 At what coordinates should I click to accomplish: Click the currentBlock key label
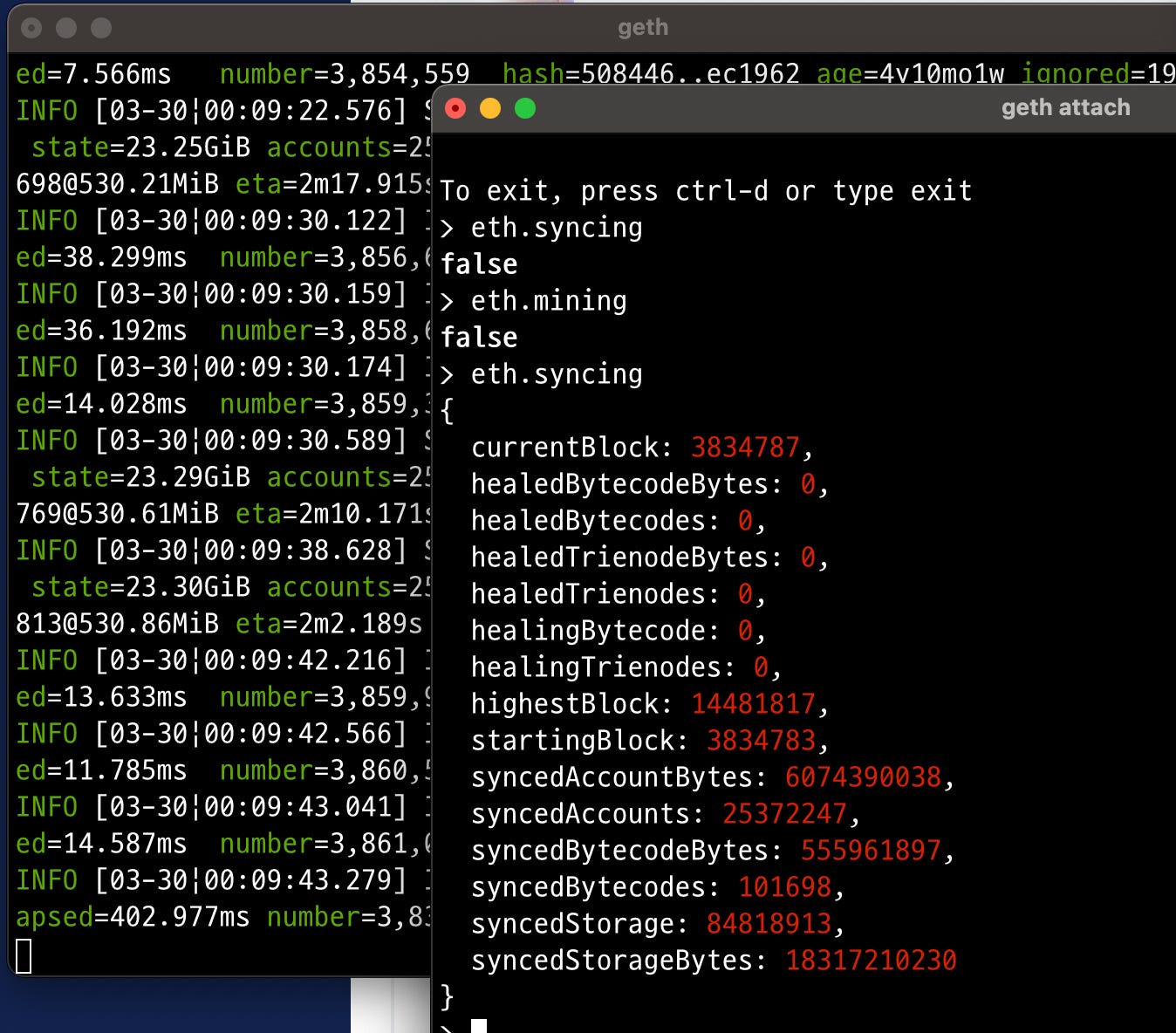pyautogui.click(x=572, y=448)
